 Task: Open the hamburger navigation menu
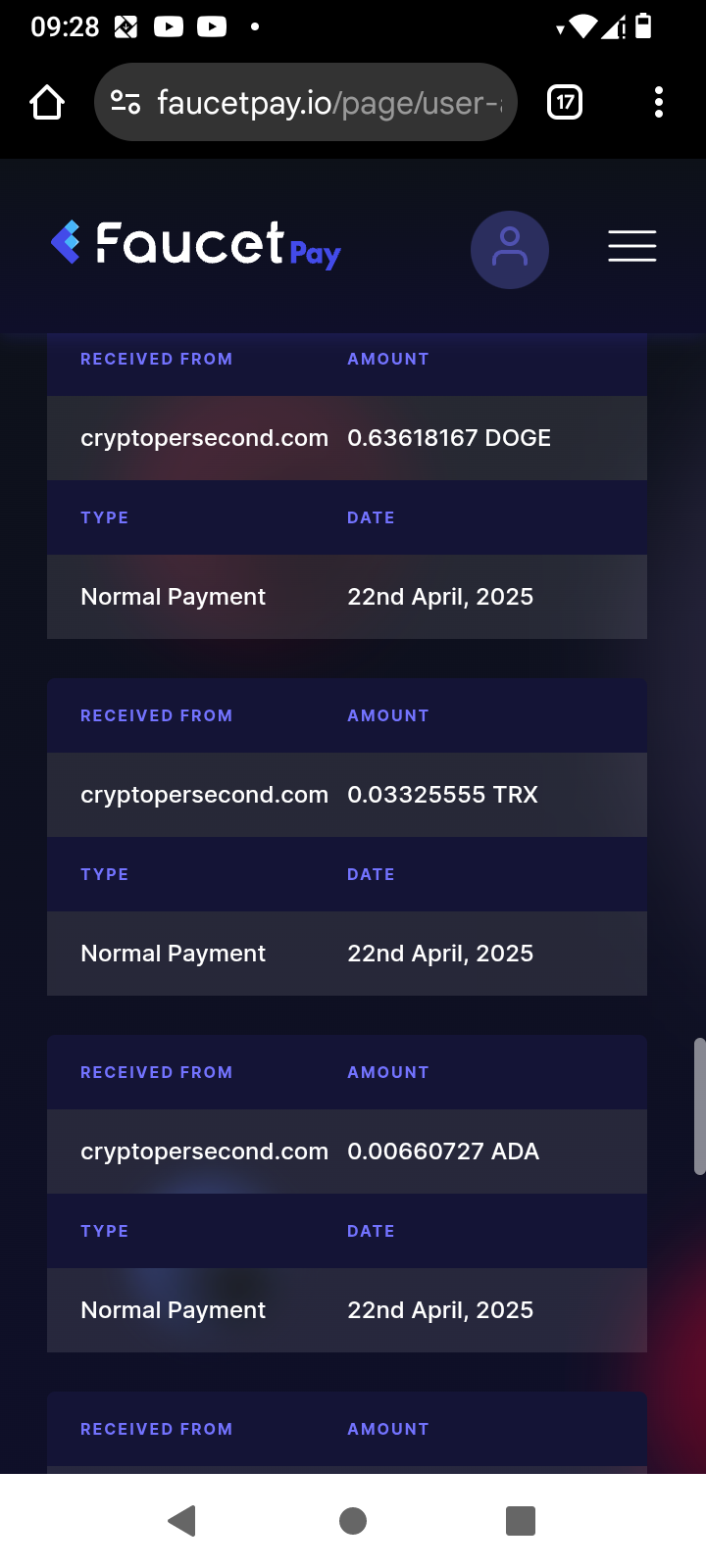point(632,246)
